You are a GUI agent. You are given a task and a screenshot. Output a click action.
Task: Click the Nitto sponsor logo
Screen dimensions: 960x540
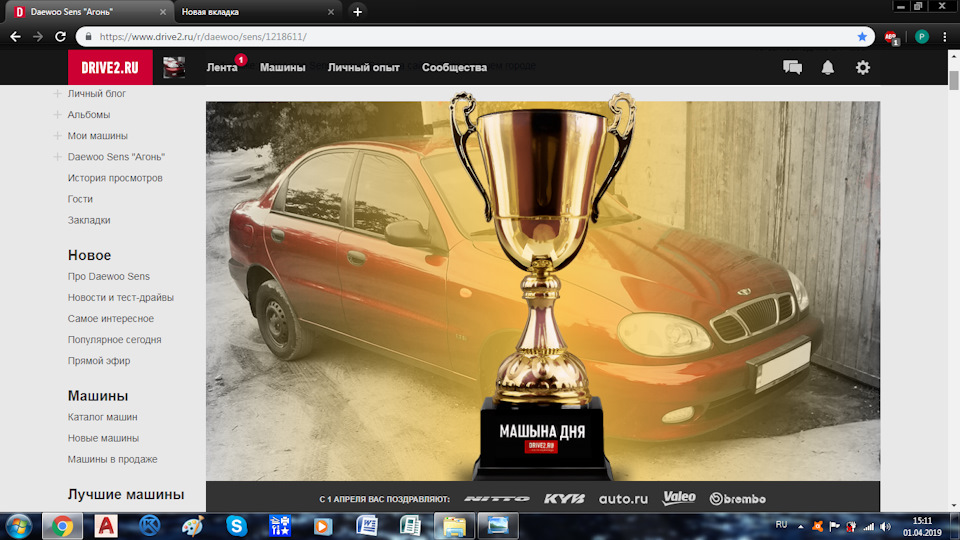pos(497,499)
